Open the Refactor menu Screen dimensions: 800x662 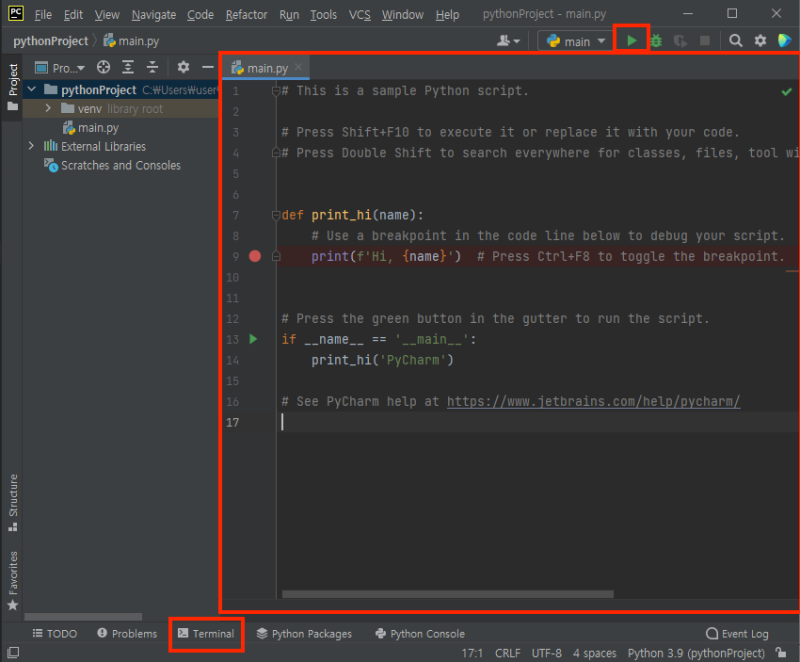click(246, 15)
